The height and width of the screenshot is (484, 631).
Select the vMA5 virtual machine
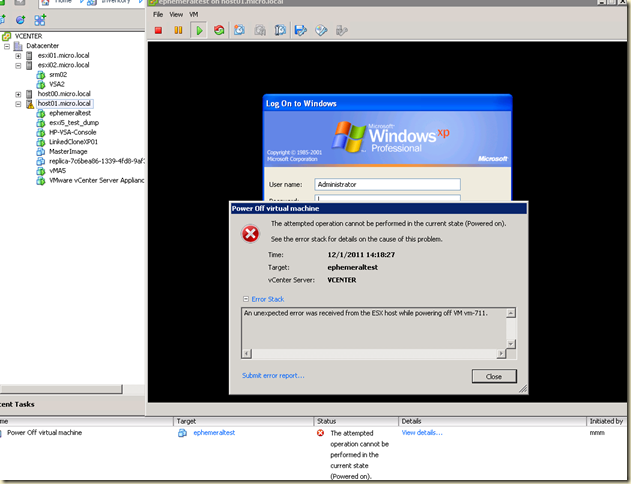(x=58, y=171)
